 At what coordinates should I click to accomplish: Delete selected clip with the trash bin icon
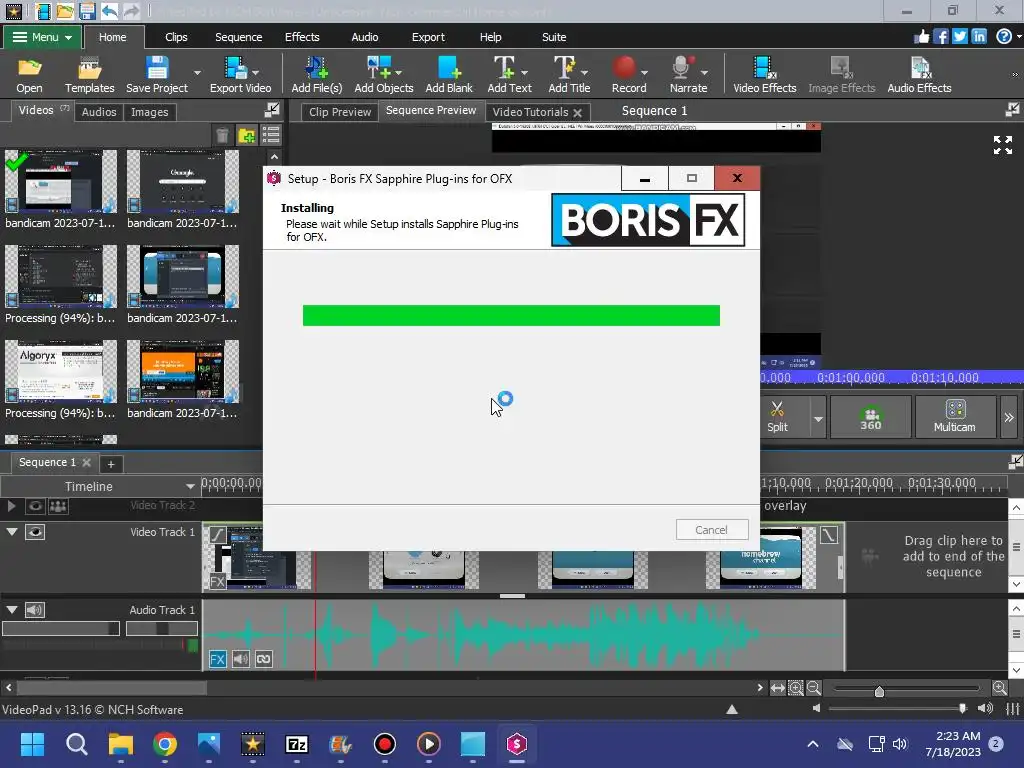point(222,135)
